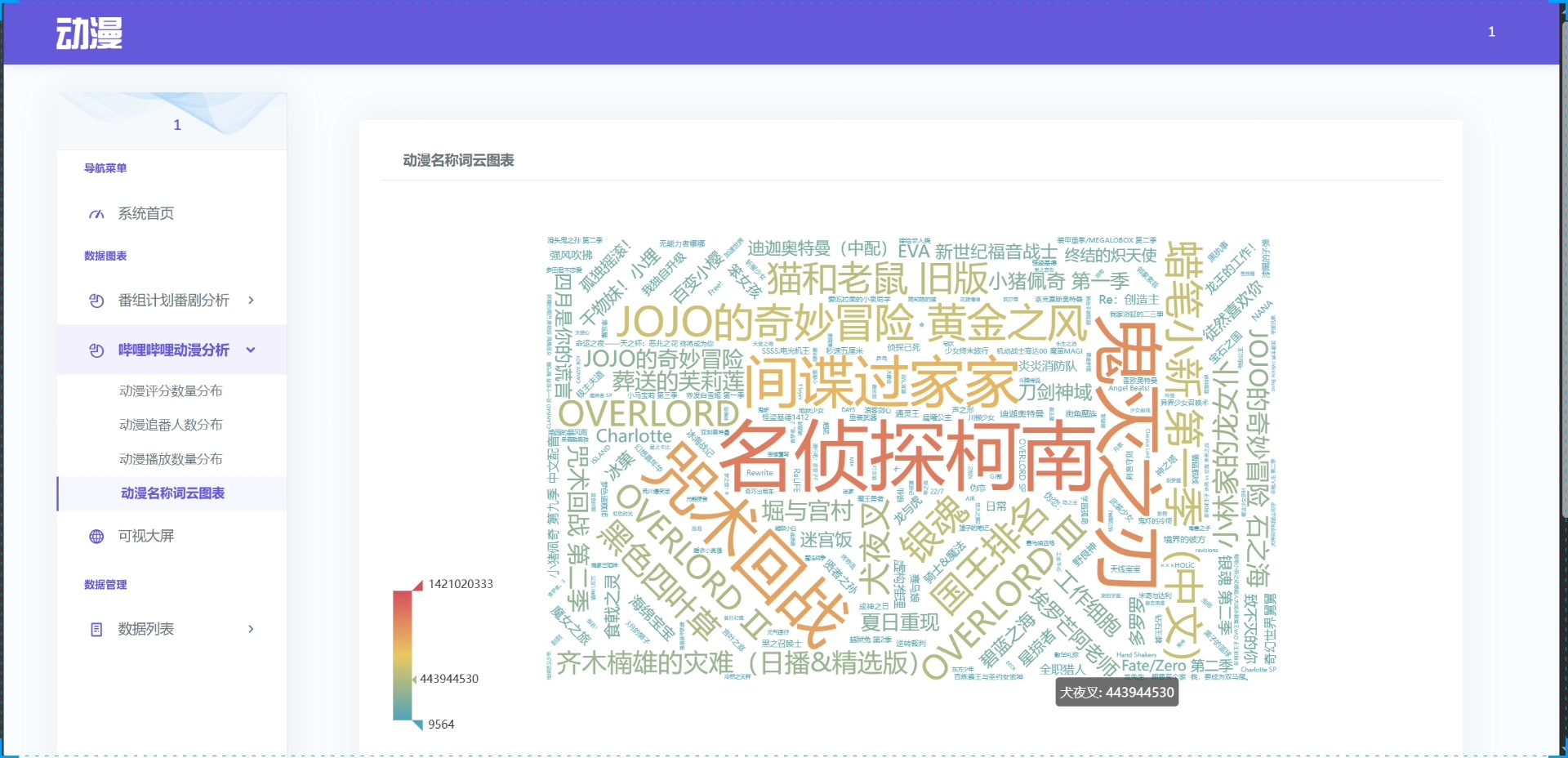The image size is (1568, 758).
Task: Click the 动漫 logo in the header
Action: click(x=89, y=33)
